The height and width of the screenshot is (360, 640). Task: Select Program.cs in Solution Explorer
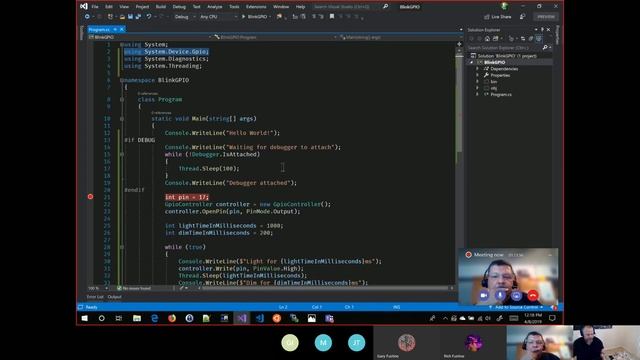point(501,94)
